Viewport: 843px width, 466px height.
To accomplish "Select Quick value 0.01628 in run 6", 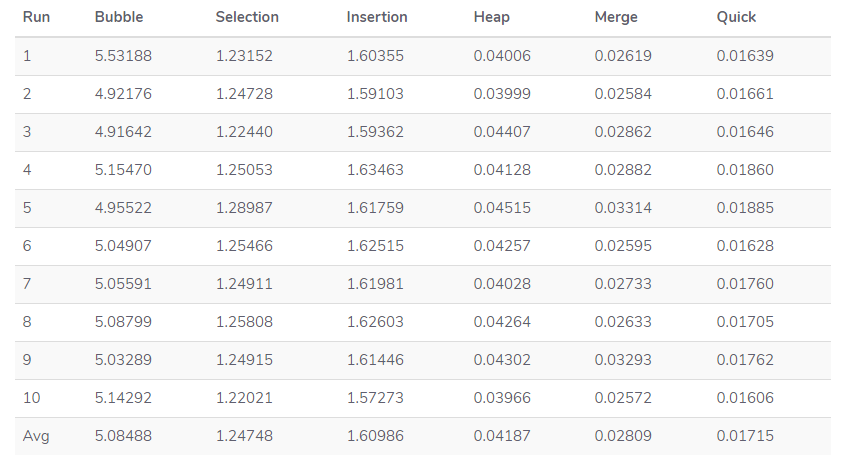I will click(x=745, y=246).
